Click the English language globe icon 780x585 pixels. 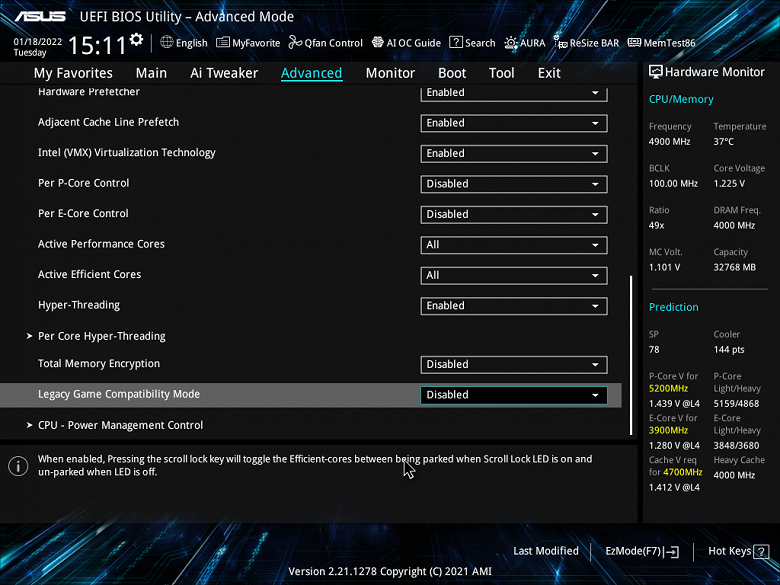click(167, 42)
